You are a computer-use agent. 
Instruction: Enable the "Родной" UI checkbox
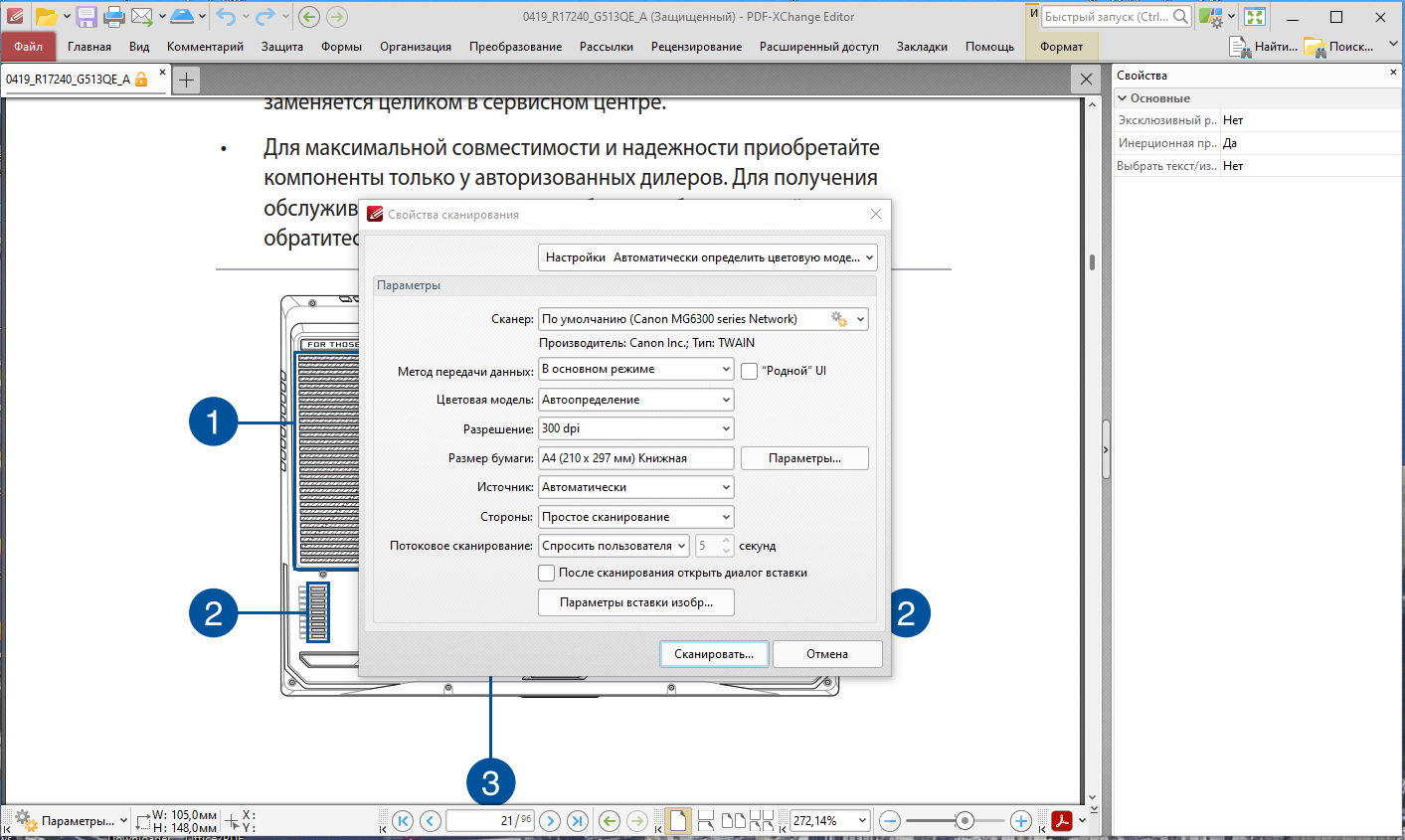(750, 371)
